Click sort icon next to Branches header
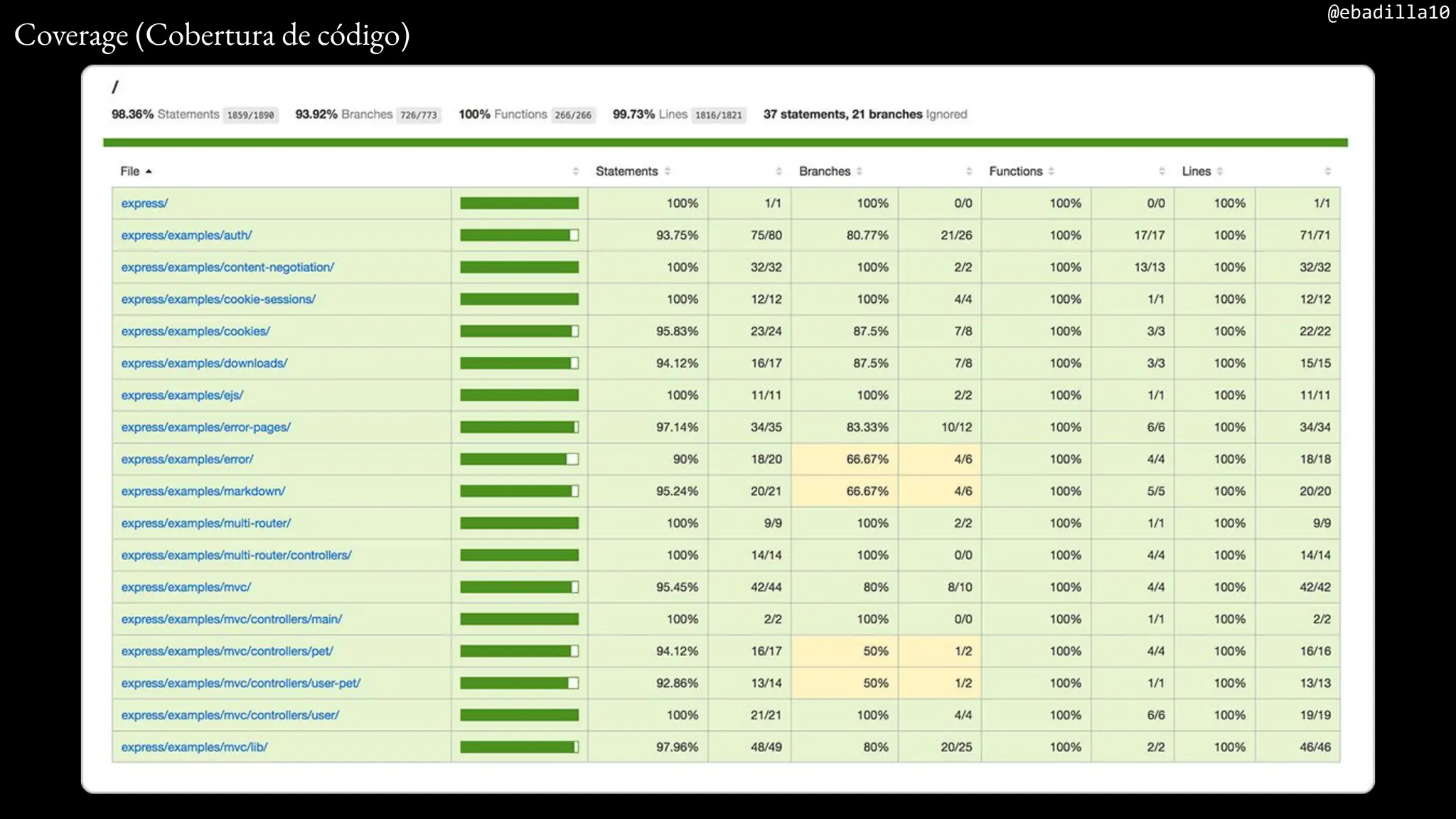The image size is (1456, 819). click(860, 171)
